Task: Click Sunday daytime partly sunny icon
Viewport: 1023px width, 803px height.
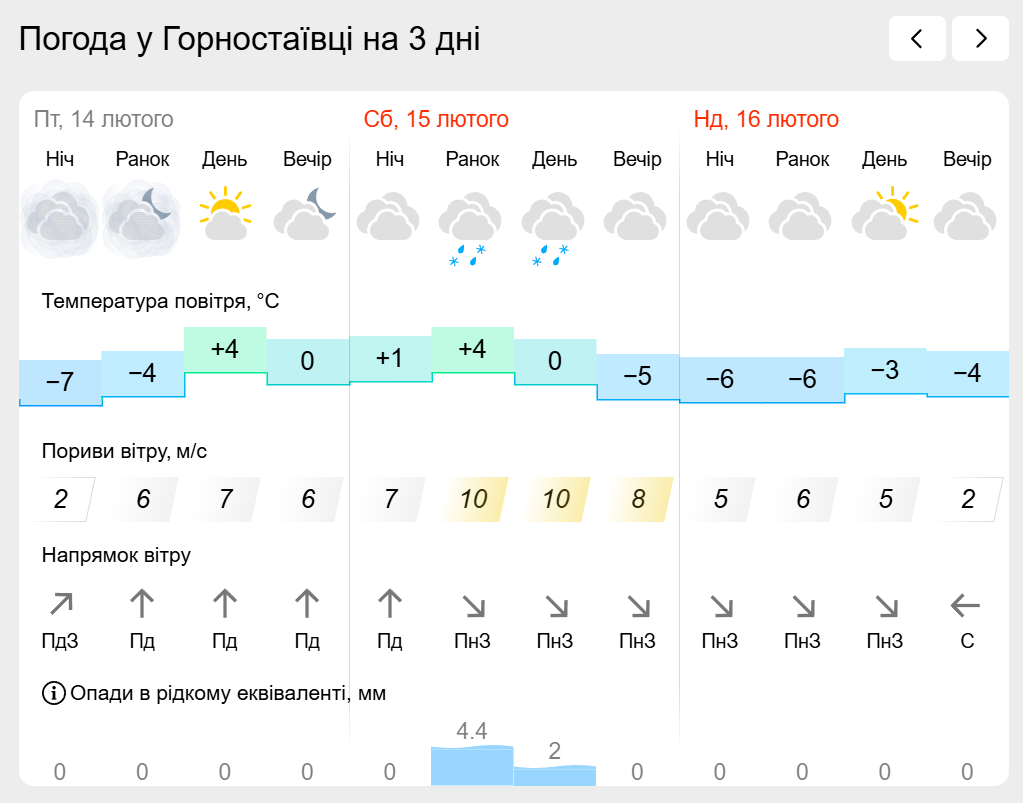Action: click(885, 214)
